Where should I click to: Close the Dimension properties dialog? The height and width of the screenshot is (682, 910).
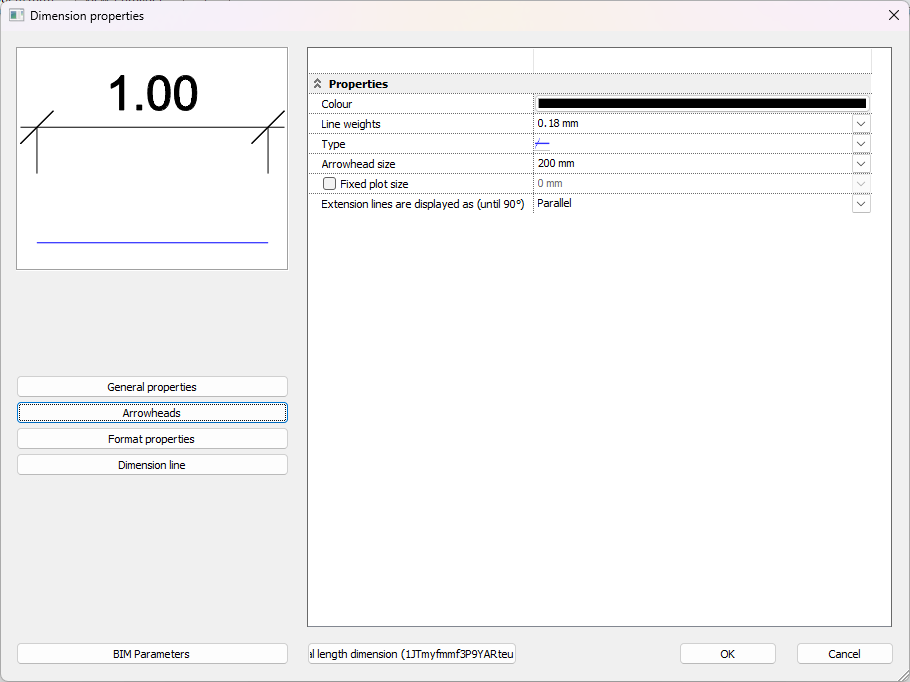coord(893,15)
